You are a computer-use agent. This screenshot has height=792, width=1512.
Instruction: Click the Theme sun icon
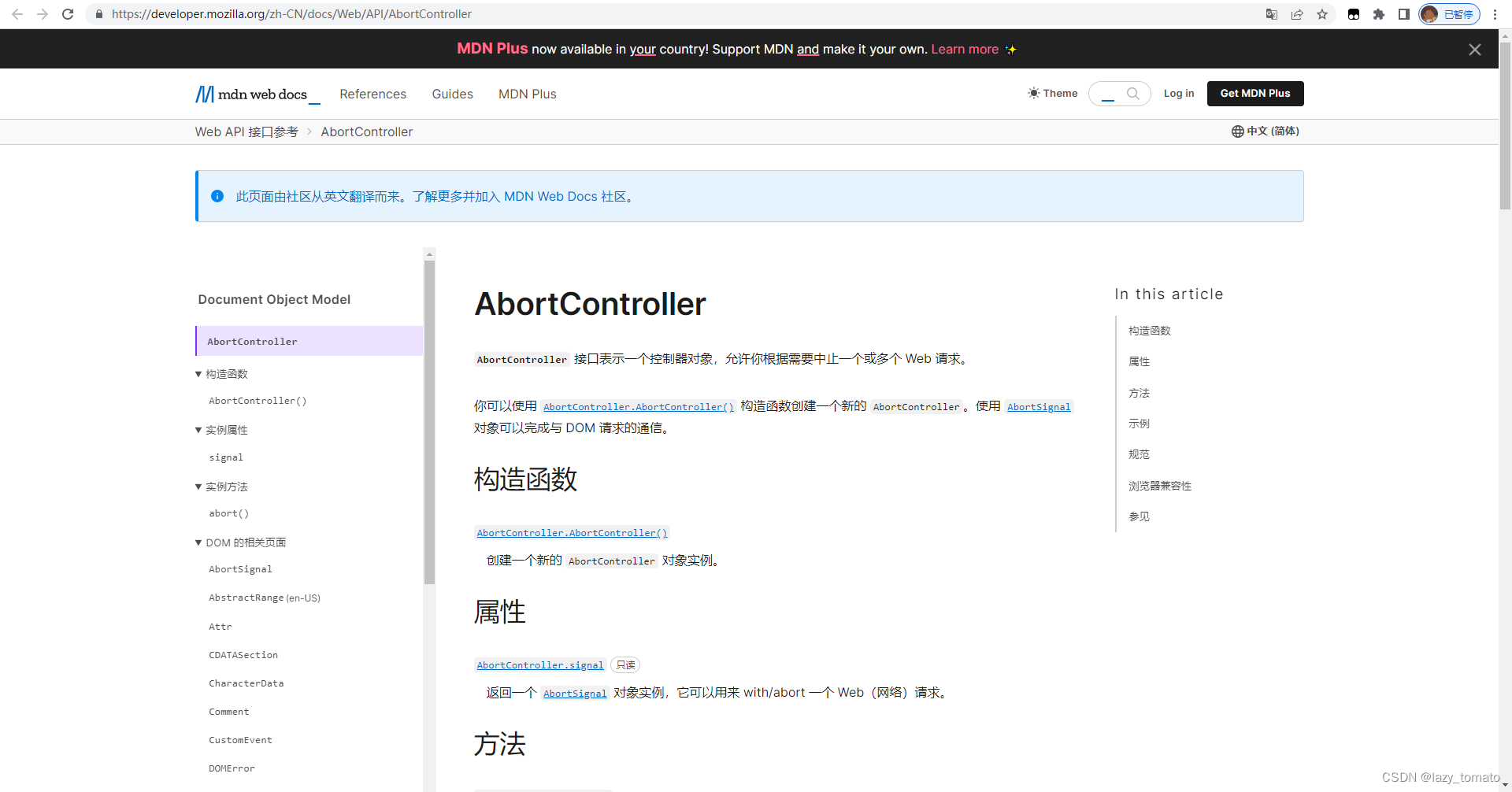(1034, 93)
